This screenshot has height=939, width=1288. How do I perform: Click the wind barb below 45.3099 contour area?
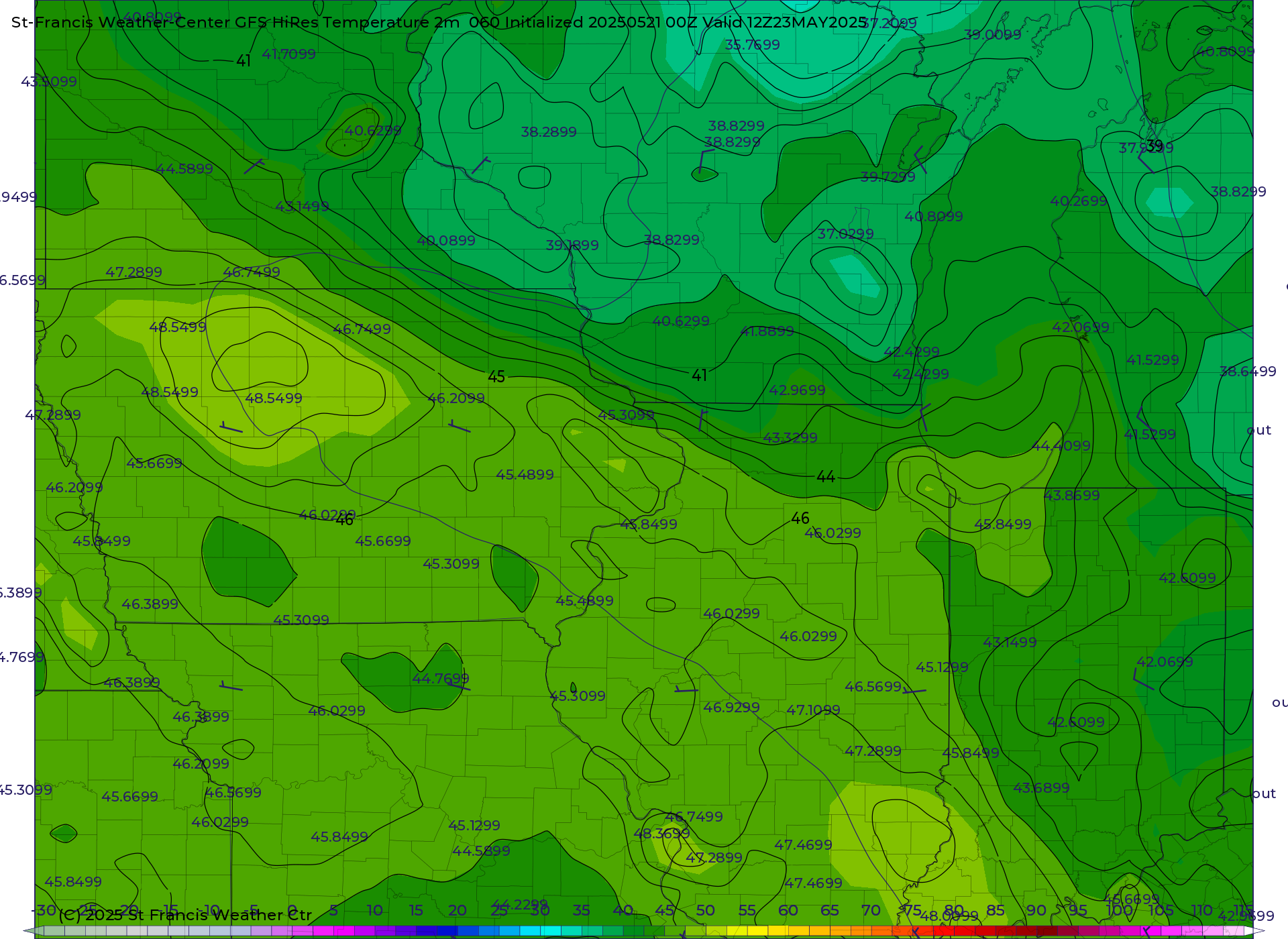686,689
